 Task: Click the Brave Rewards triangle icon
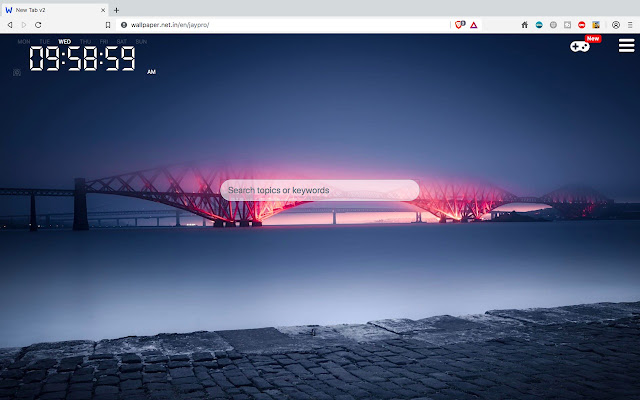[473, 25]
